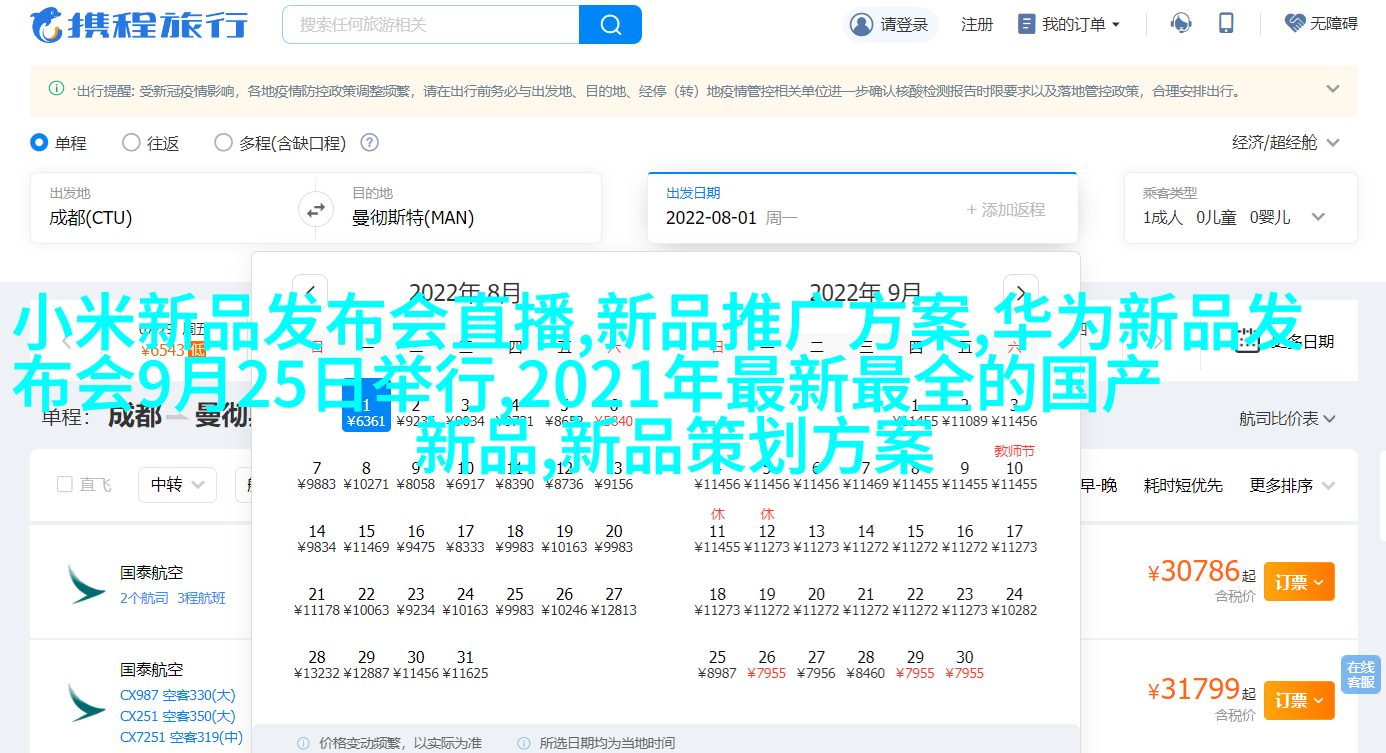Tick the 直飞 direct flight checkbox
Viewport: 1386px width, 753px height.
pyautogui.click(x=65, y=485)
